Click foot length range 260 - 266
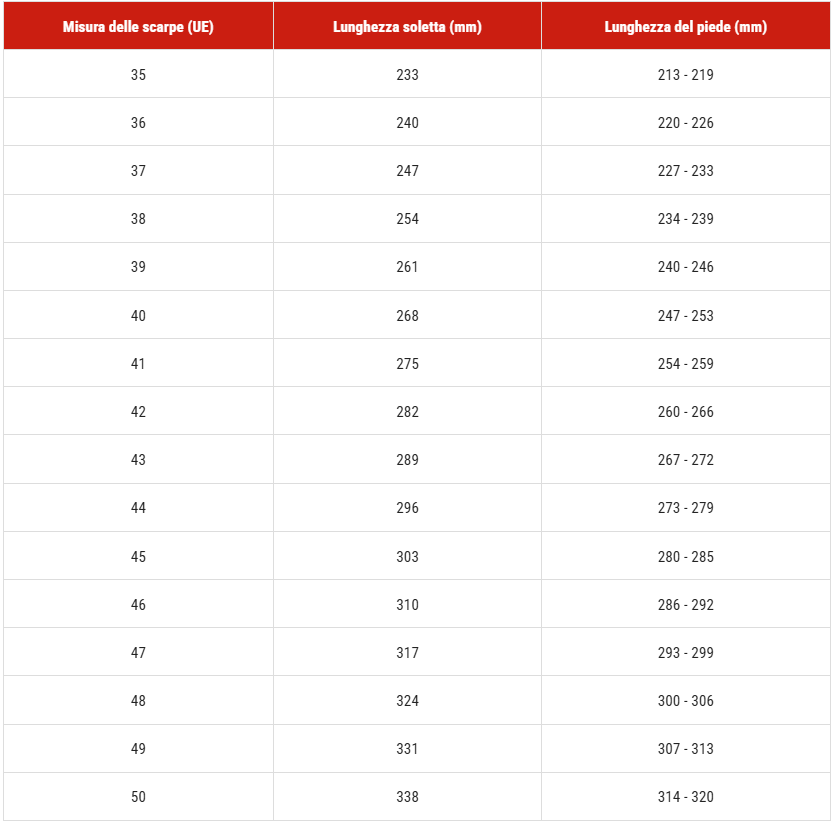 click(x=686, y=412)
